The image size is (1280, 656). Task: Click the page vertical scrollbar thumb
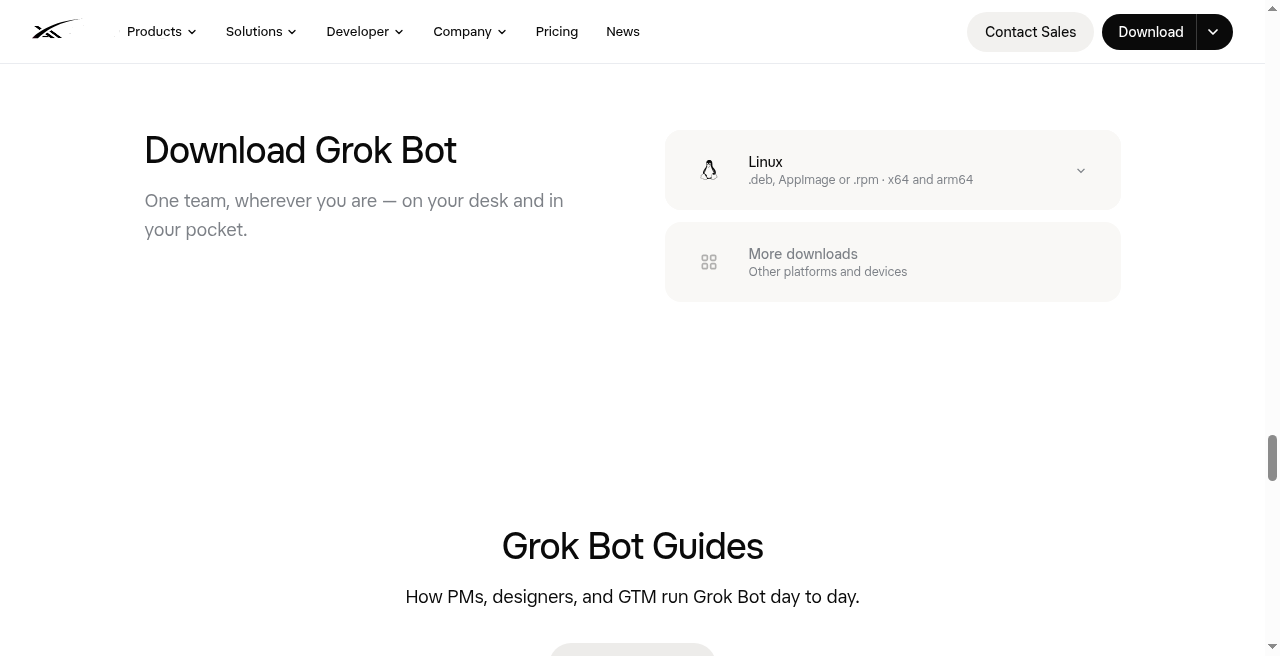coord(1272,458)
